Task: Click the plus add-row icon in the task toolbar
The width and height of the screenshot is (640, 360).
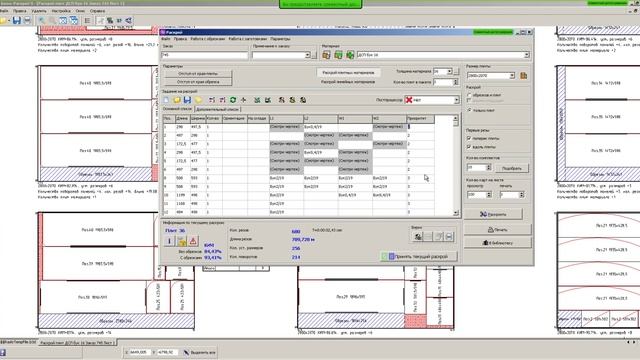Action: click(243, 100)
